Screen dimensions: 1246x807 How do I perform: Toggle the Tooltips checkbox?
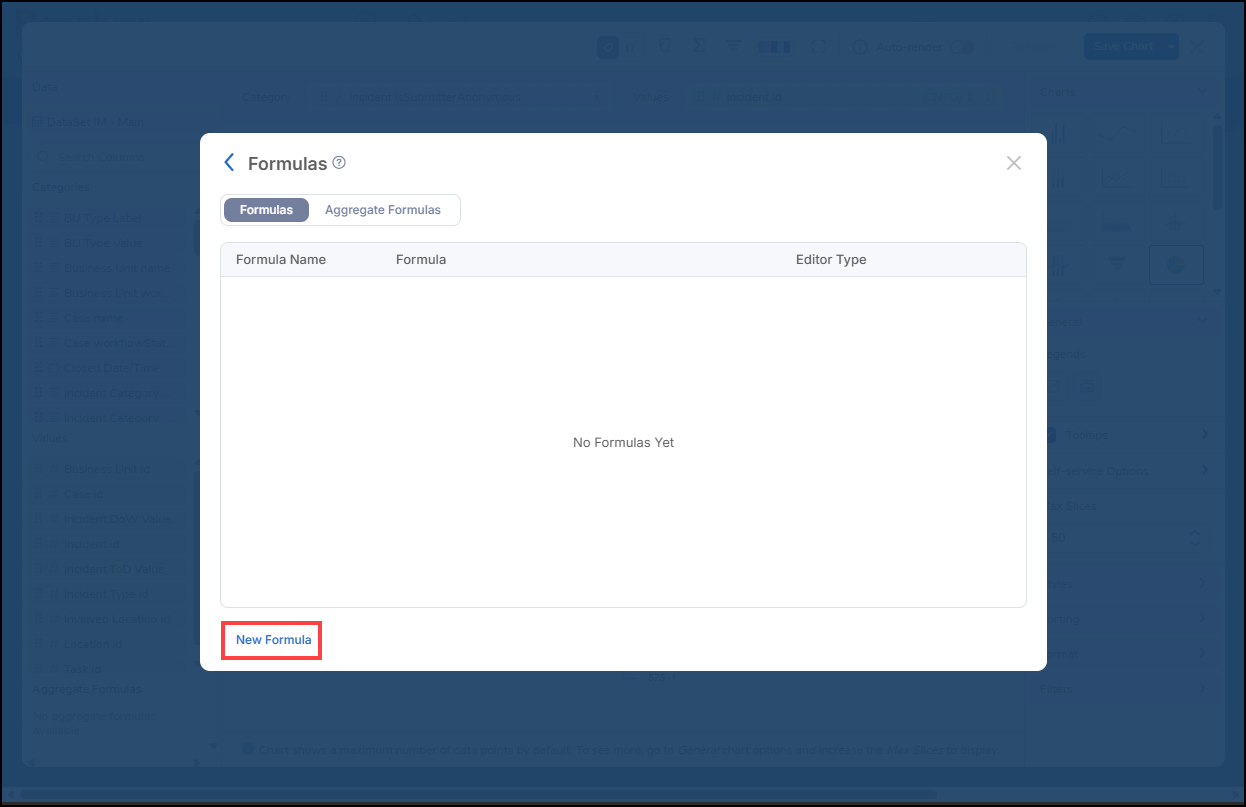[1051, 435]
